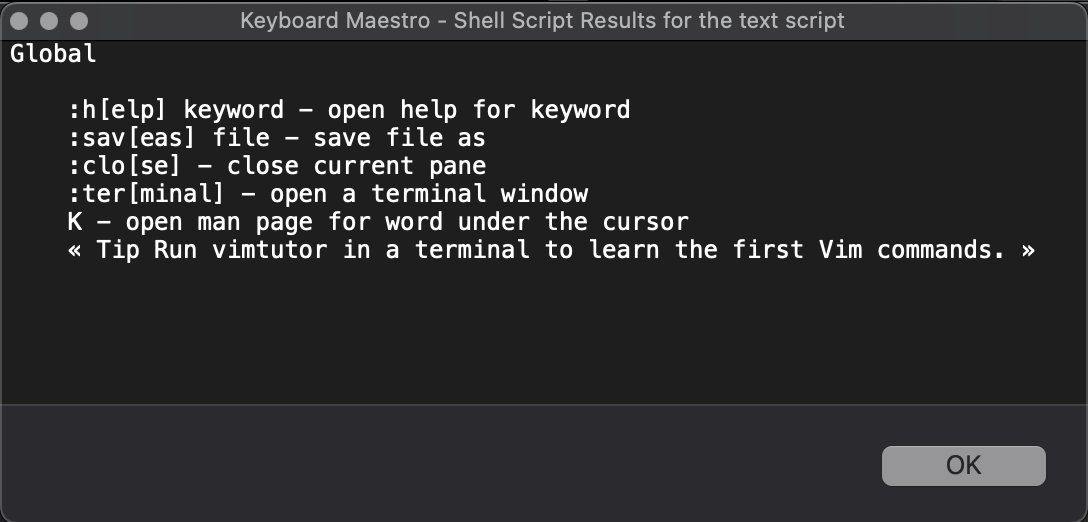Click the word cursor in the K line

[x=645, y=221]
